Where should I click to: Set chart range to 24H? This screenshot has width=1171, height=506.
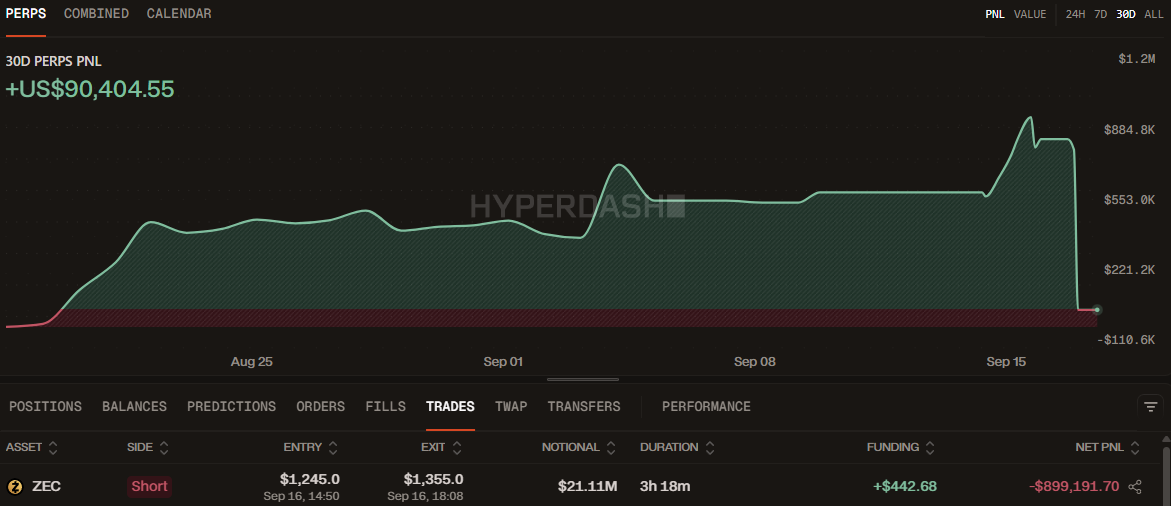[x=1075, y=14]
